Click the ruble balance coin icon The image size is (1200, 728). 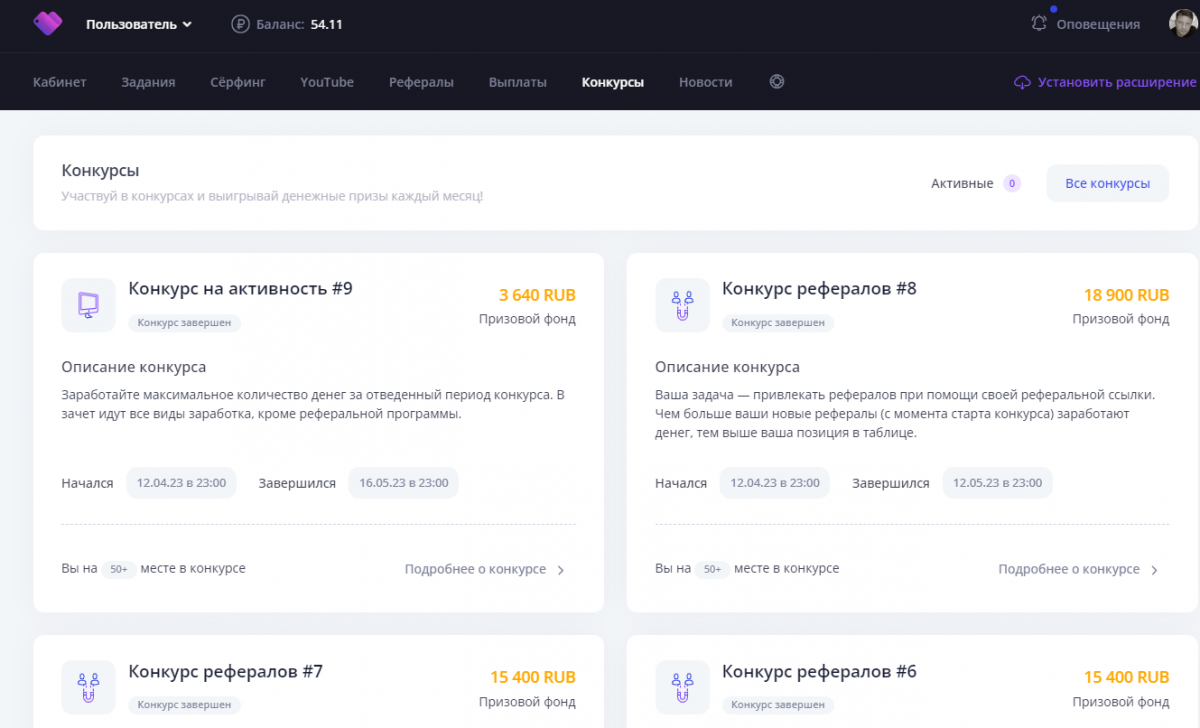click(240, 24)
